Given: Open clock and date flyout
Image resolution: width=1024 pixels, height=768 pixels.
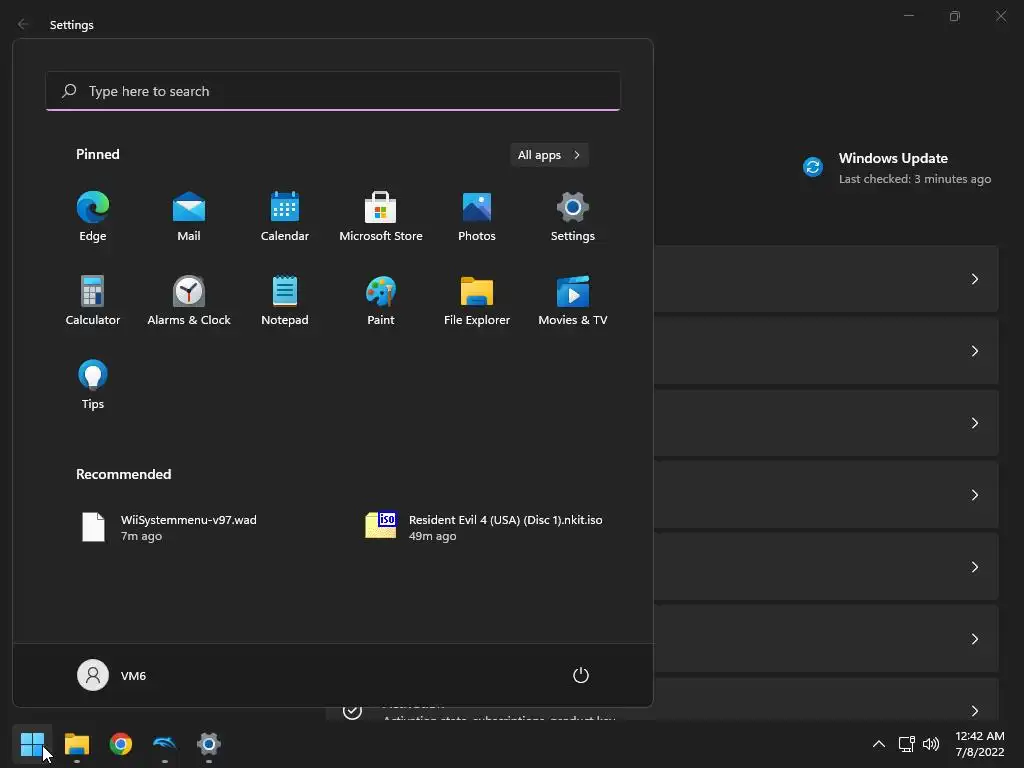Looking at the screenshot, I should [x=980, y=744].
